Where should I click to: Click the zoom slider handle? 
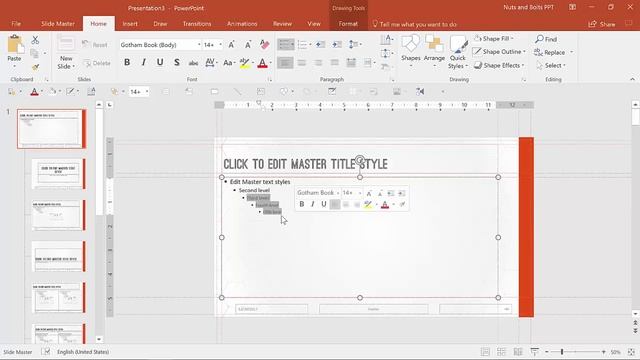pyautogui.click(x=562, y=352)
